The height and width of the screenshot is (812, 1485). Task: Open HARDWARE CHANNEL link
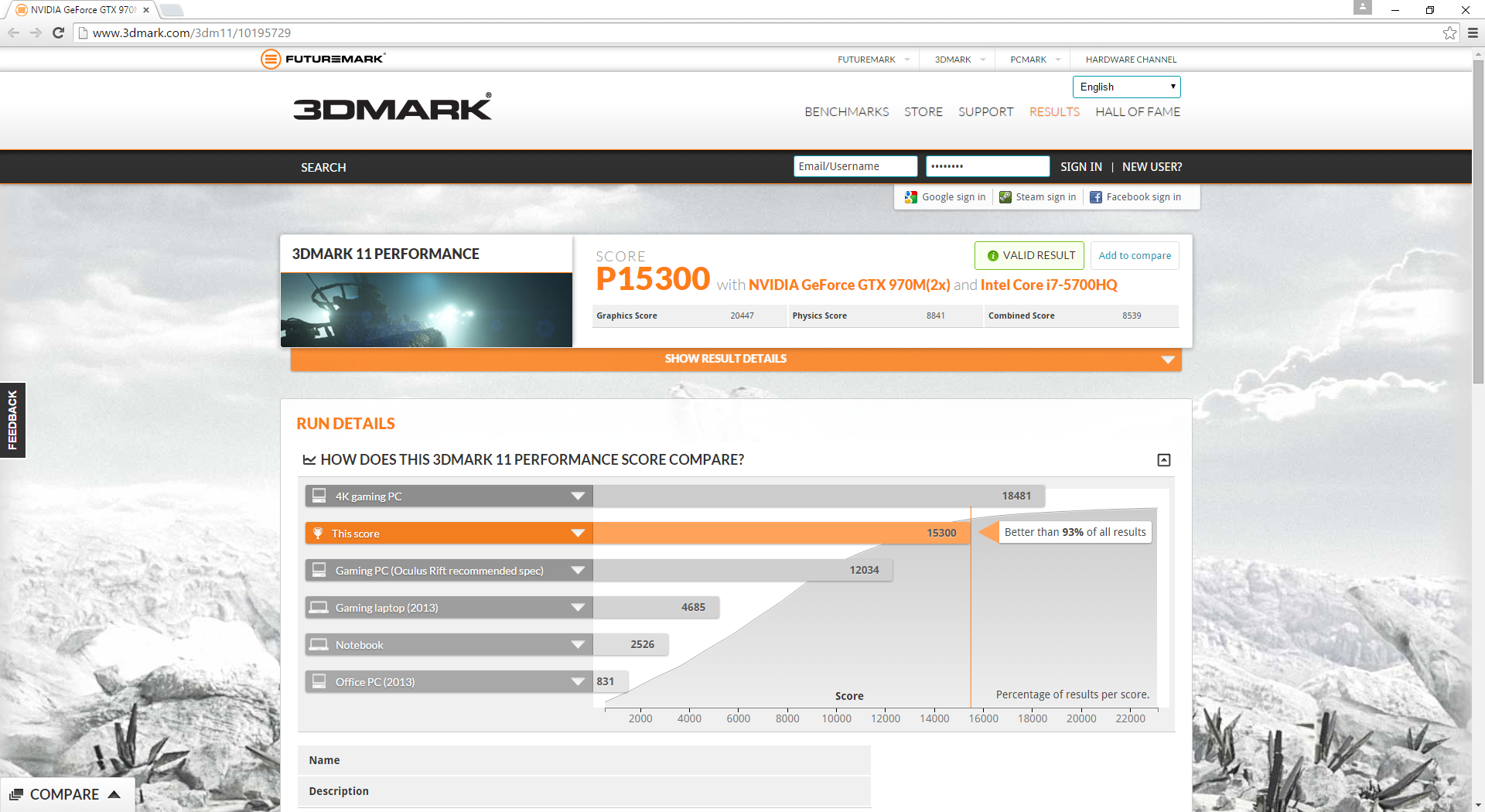1131,60
